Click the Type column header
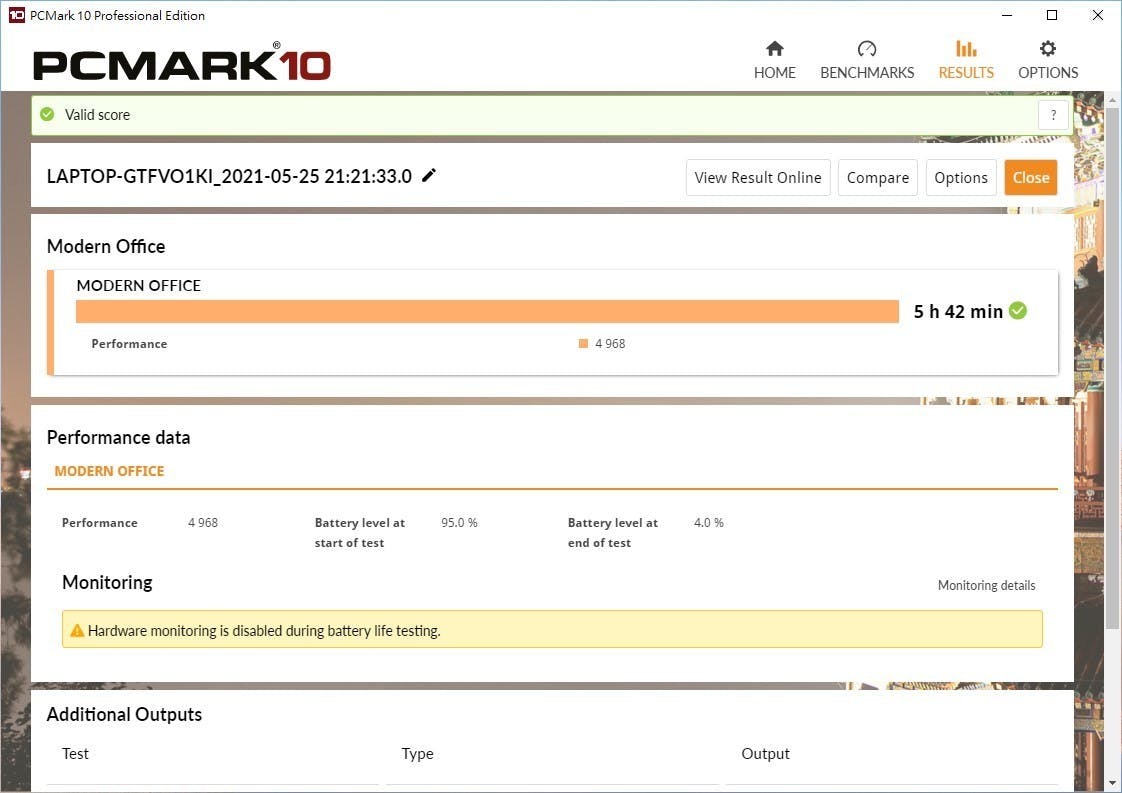This screenshot has height=793, width=1122. [x=417, y=754]
